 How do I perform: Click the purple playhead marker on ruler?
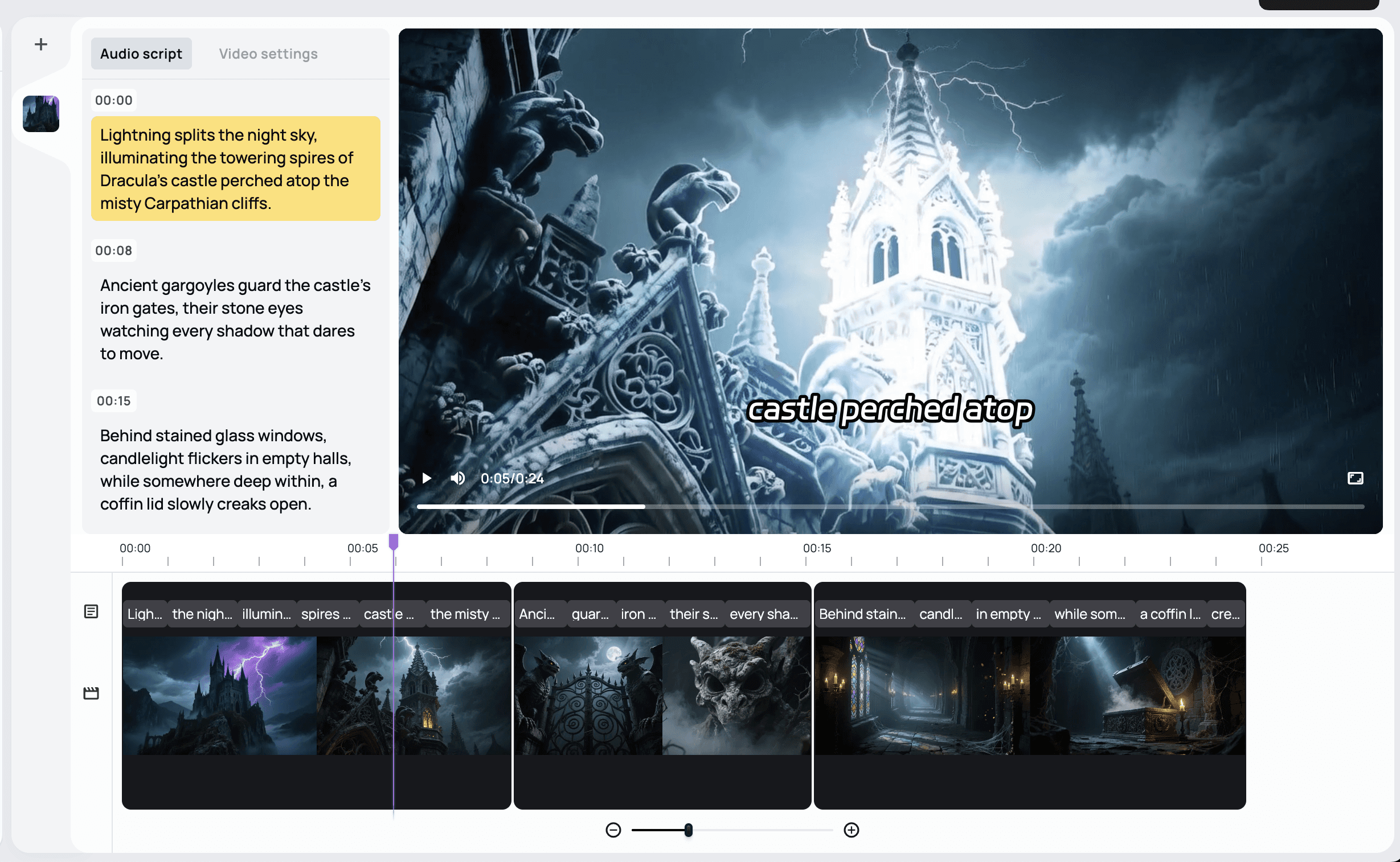pos(394,541)
